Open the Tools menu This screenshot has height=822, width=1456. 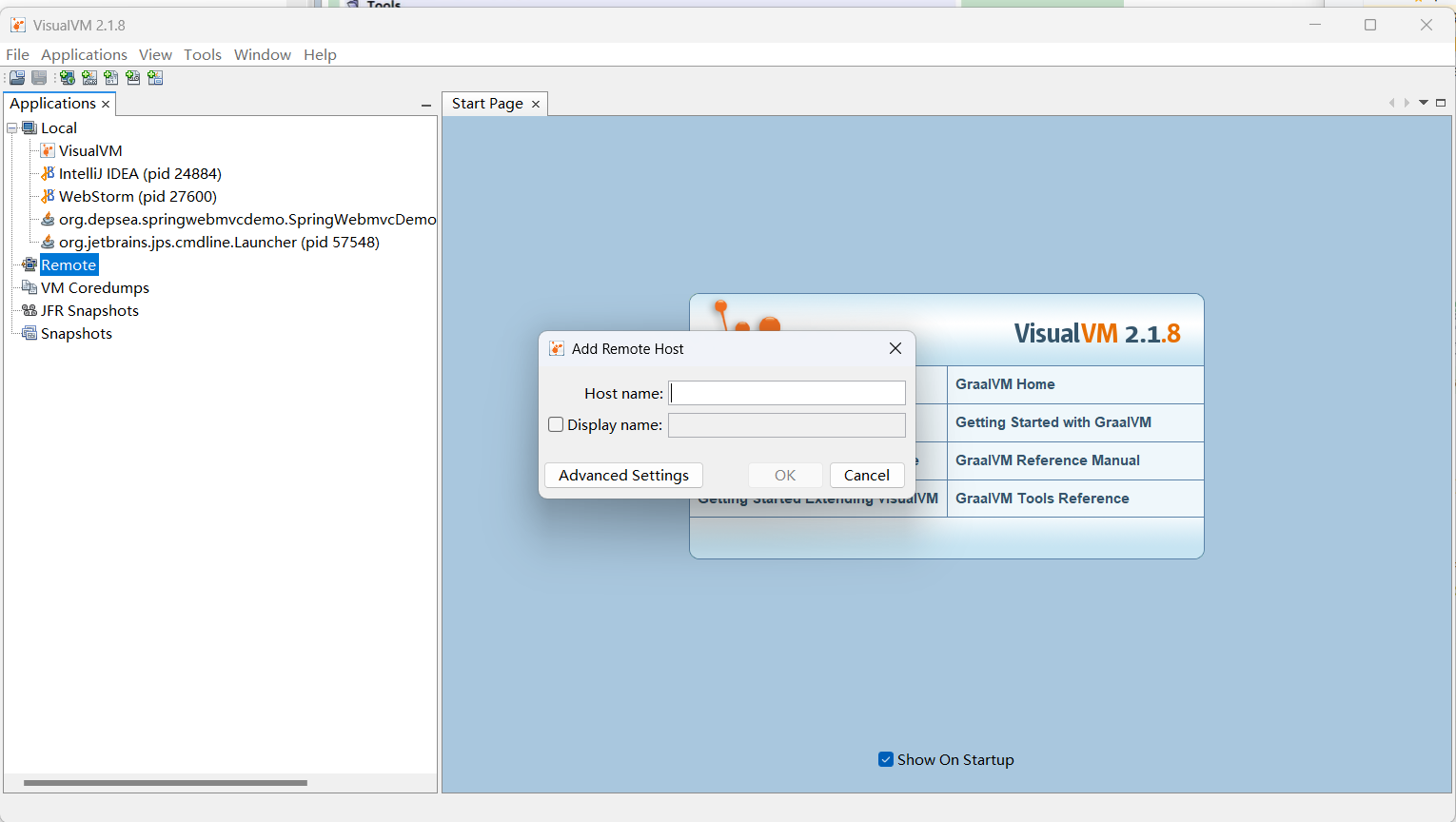[x=202, y=54]
